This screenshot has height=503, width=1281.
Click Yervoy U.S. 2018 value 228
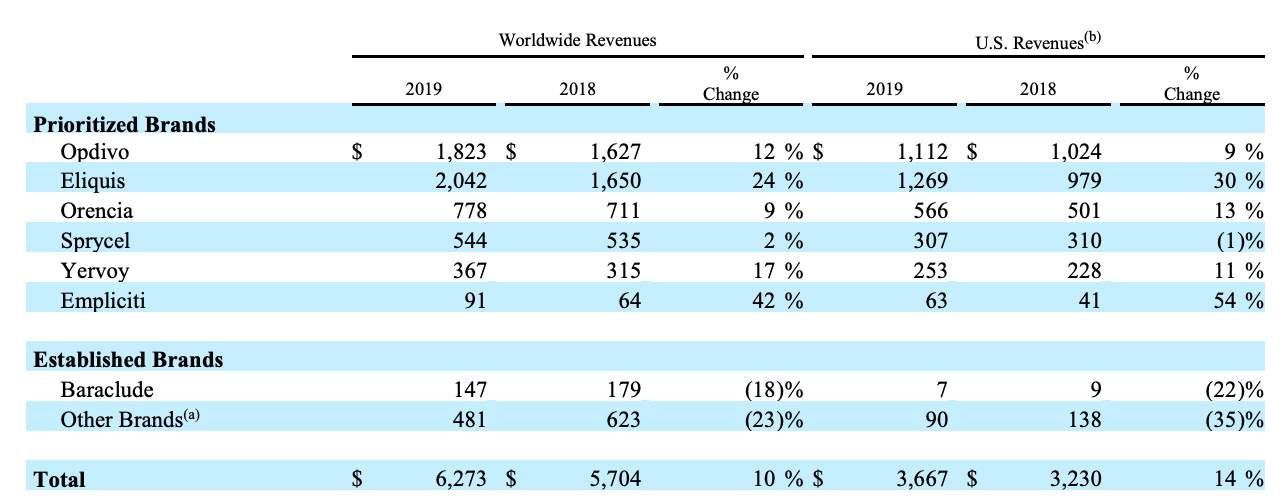[x=1083, y=270]
